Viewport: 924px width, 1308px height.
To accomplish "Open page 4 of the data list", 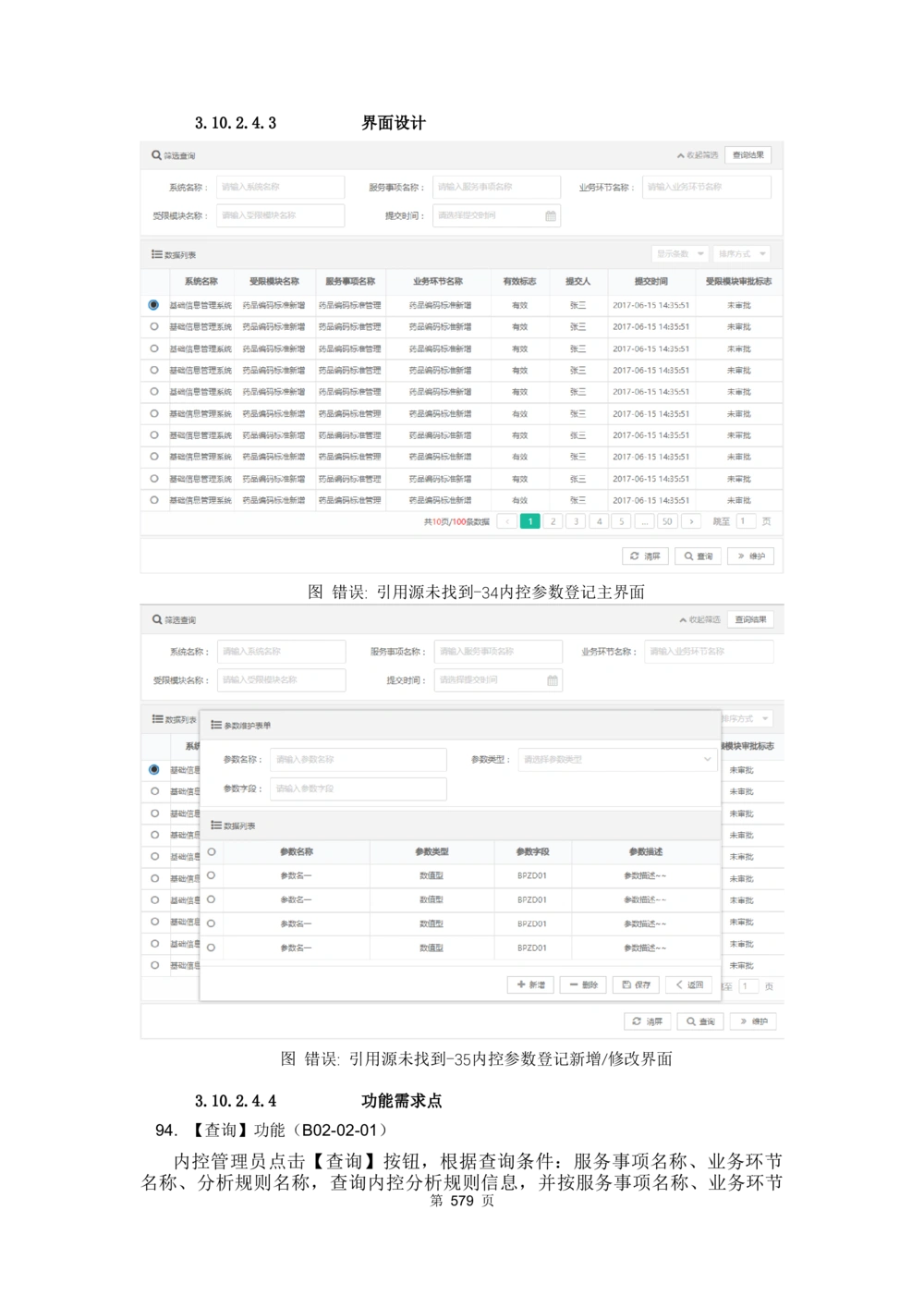I will 599,521.
